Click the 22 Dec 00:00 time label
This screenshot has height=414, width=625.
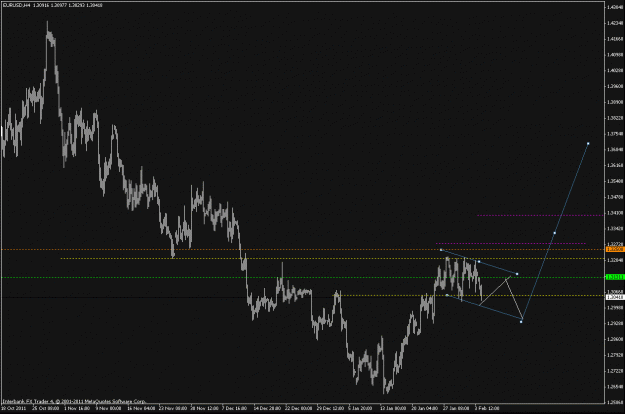(299, 408)
